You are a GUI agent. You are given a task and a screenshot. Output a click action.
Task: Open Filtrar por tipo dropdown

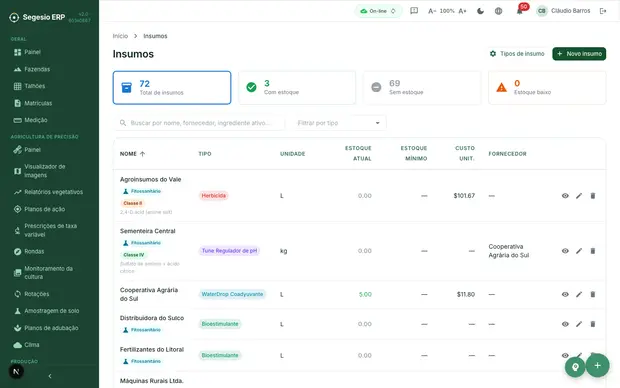click(339, 123)
